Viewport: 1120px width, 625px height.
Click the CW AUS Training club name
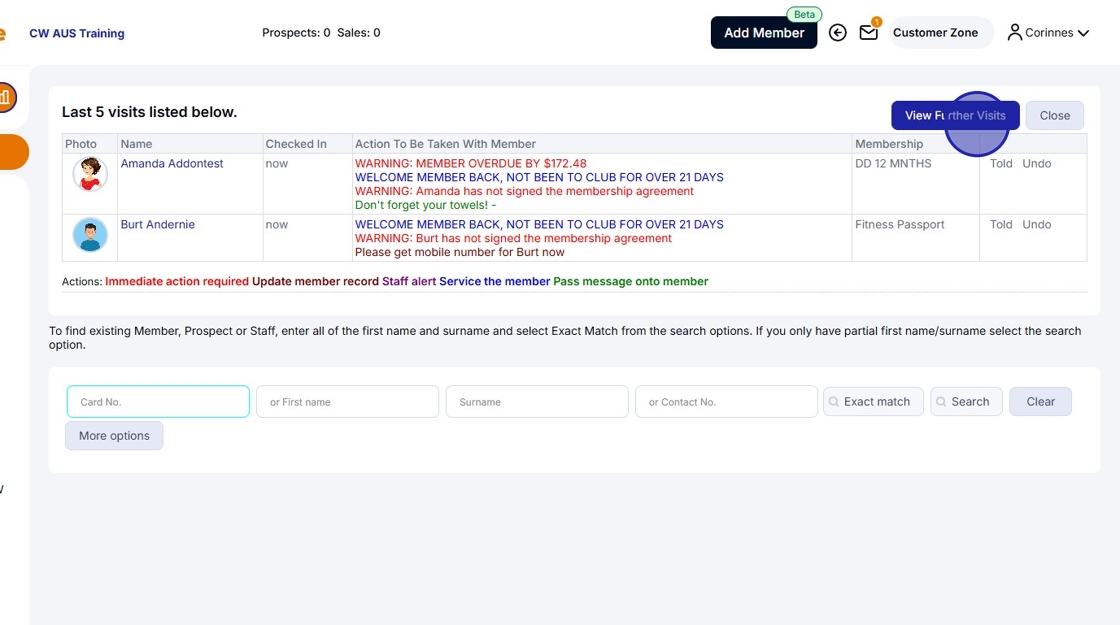(x=76, y=34)
